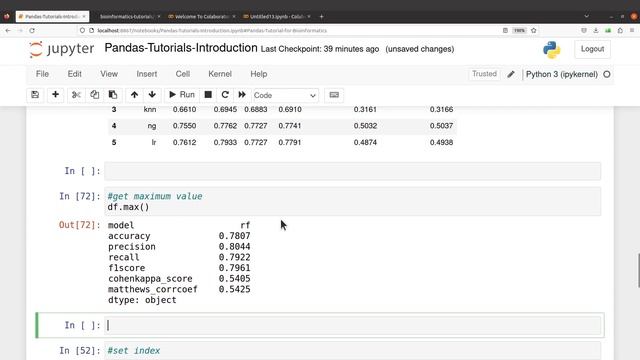Click the pencil edit mode icon

coord(511,74)
